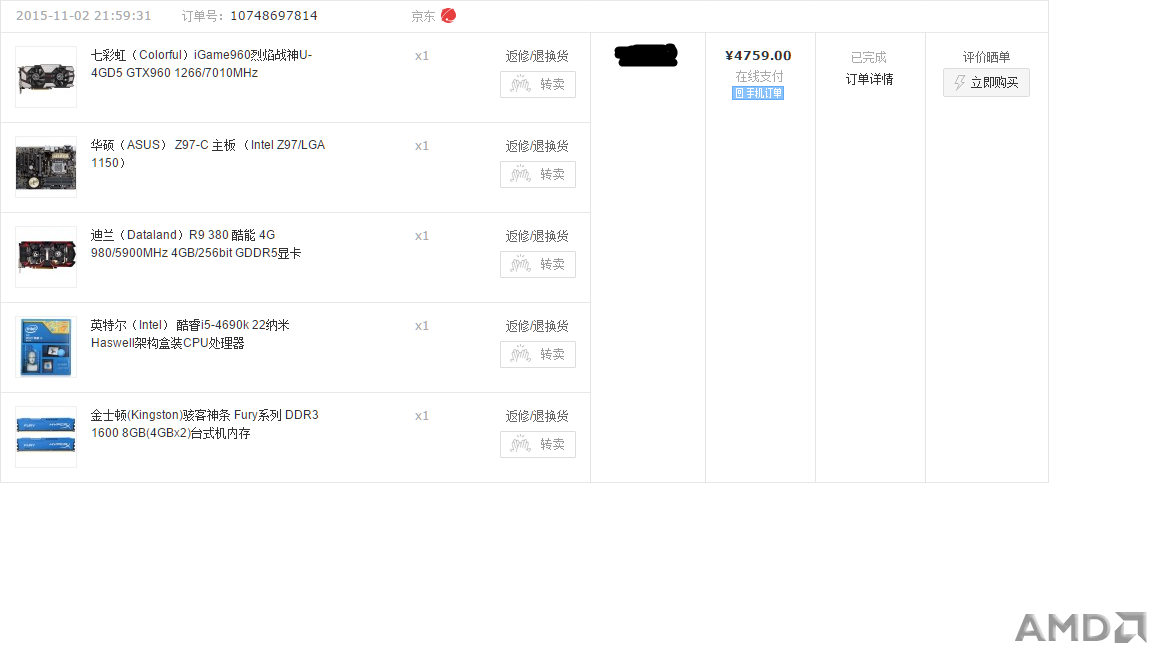Open the 华硕 Z97-C 主板 product link

(x=208, y=154)
